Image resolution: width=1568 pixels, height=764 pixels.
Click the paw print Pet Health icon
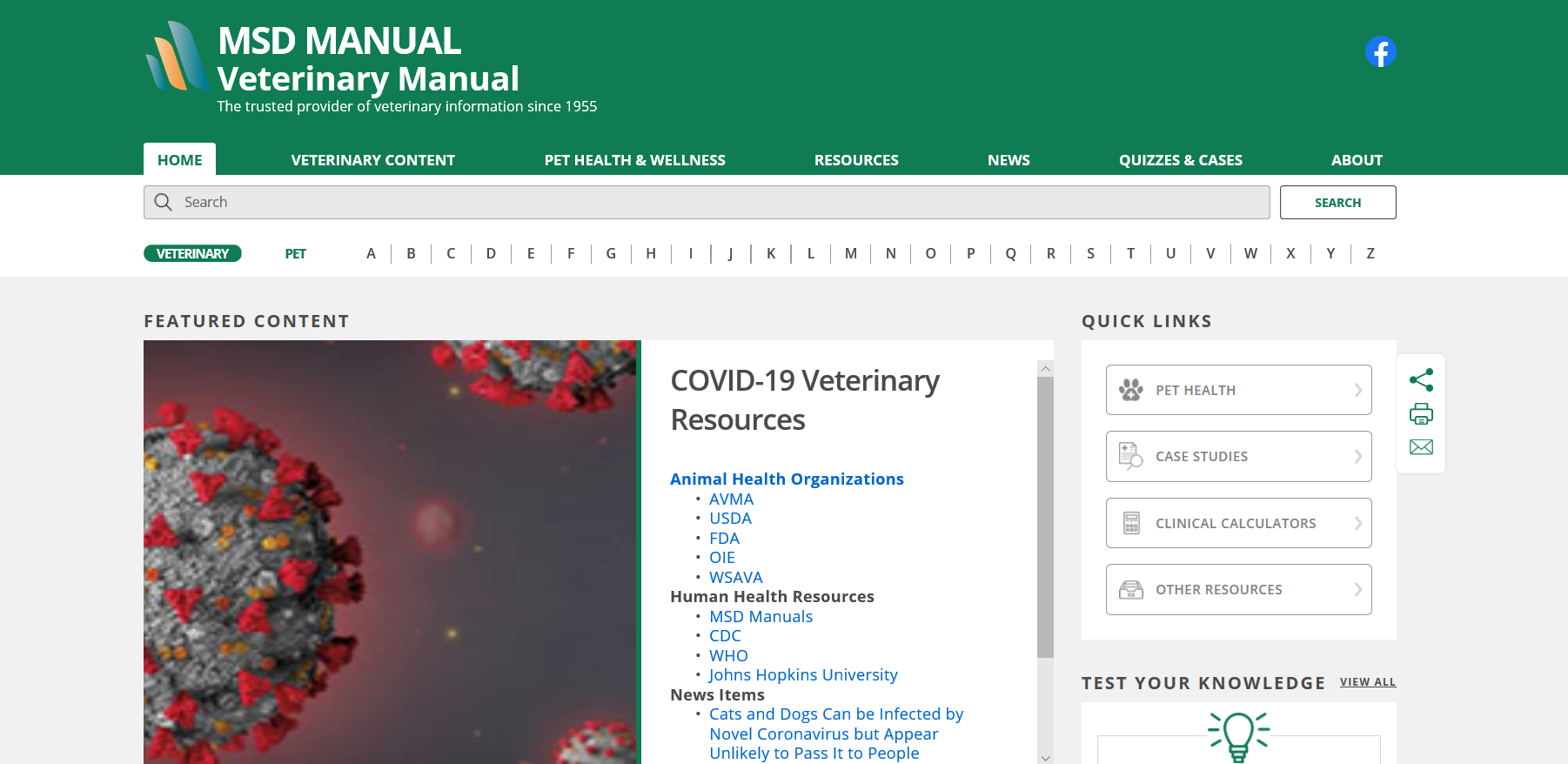(1131, 390)
